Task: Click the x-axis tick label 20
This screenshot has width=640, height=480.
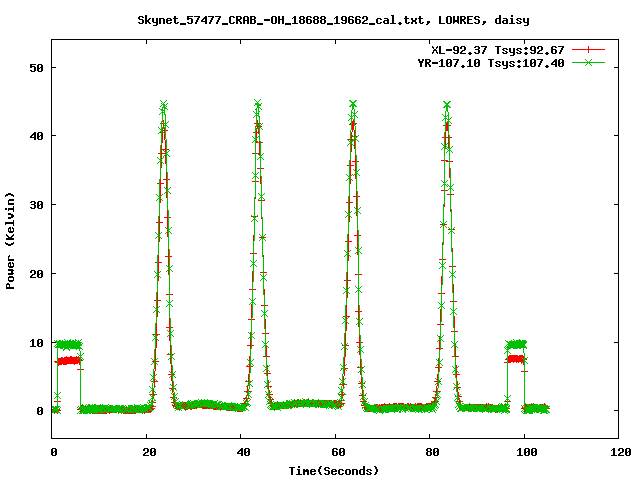Action: [149, 452]
